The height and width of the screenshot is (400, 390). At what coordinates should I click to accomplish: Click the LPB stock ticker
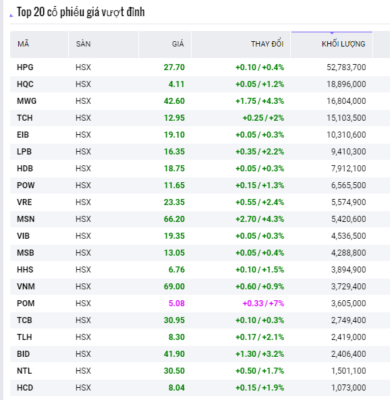point(24,152)
